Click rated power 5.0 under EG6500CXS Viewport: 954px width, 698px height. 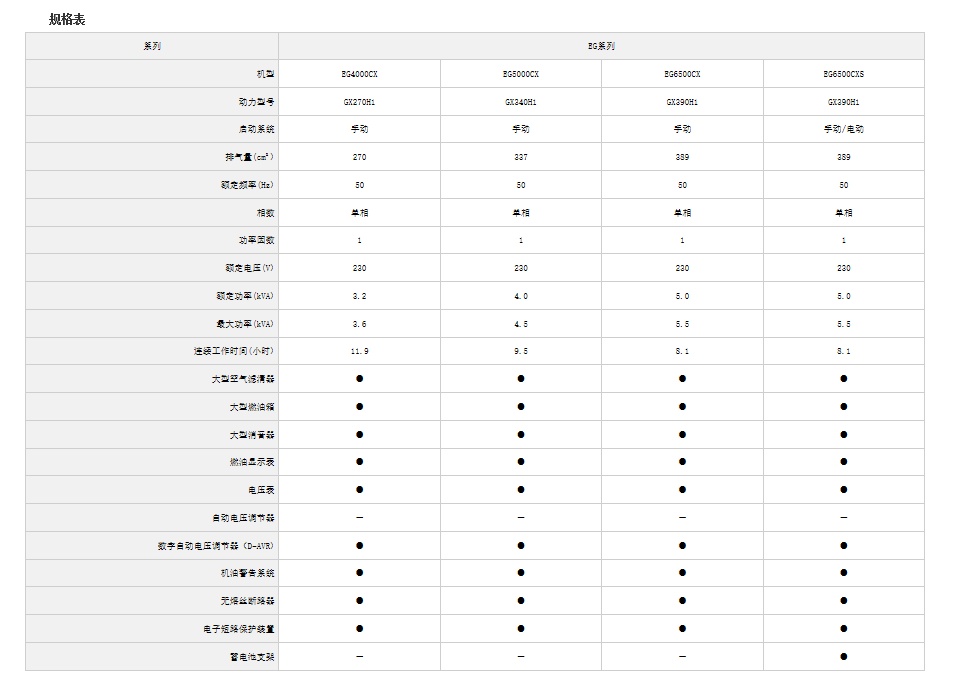pyautogui.click(x=843, y=296)
